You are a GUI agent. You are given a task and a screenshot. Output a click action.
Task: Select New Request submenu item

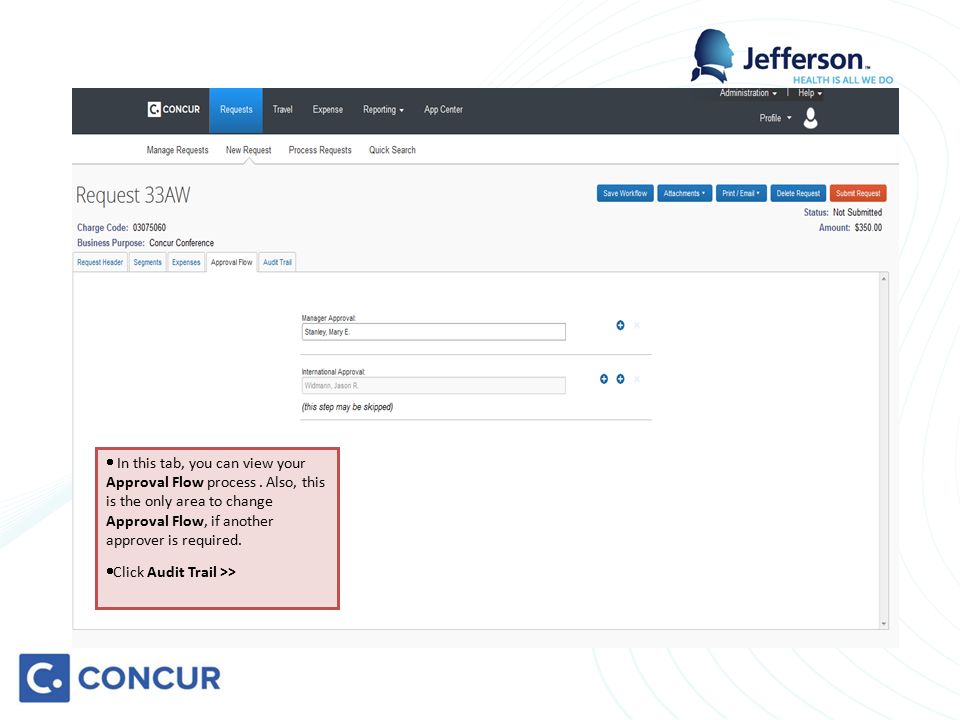pos(249,150)
